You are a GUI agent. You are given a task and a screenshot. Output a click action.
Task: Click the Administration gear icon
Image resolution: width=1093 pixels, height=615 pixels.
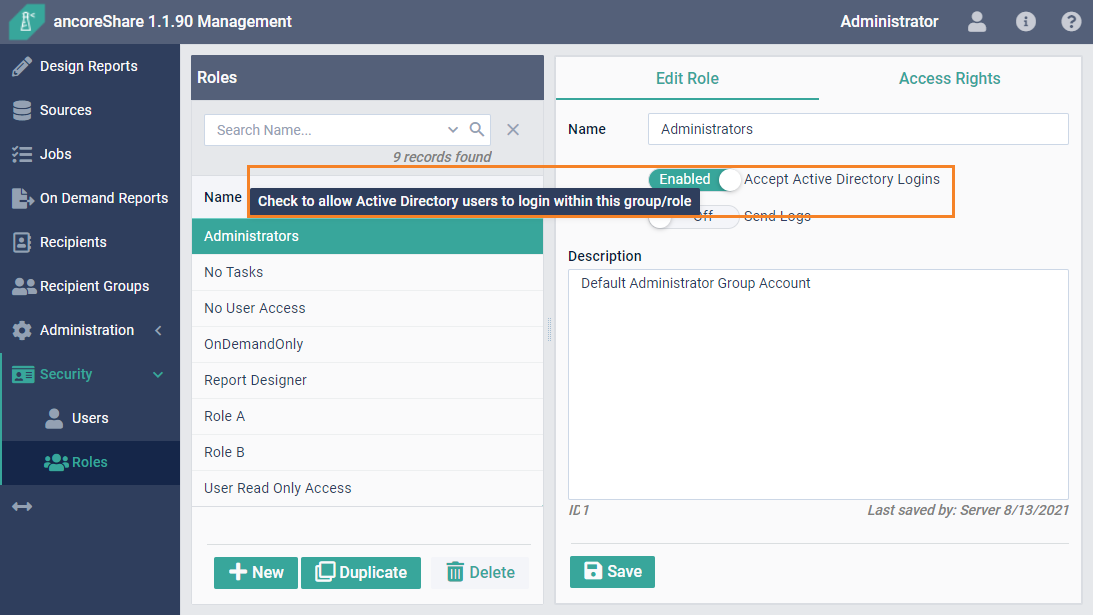[x=22, y=331]
